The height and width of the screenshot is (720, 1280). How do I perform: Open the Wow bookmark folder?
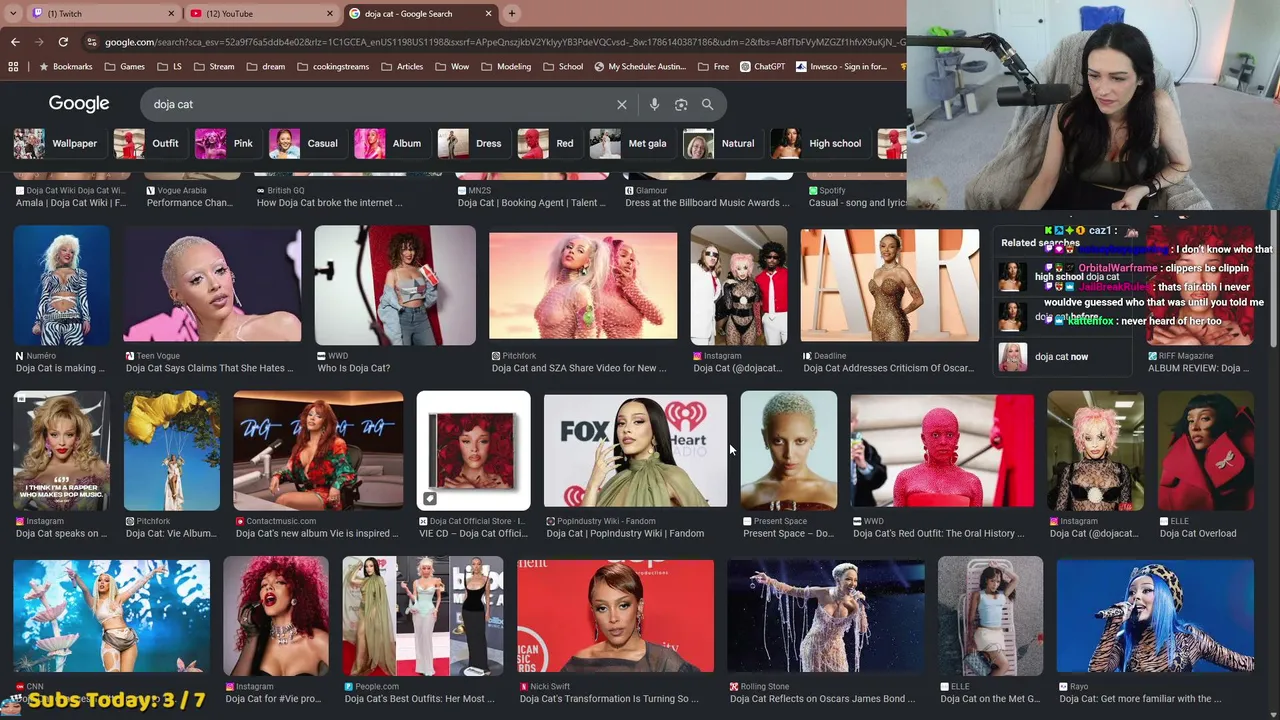(452, 67)
